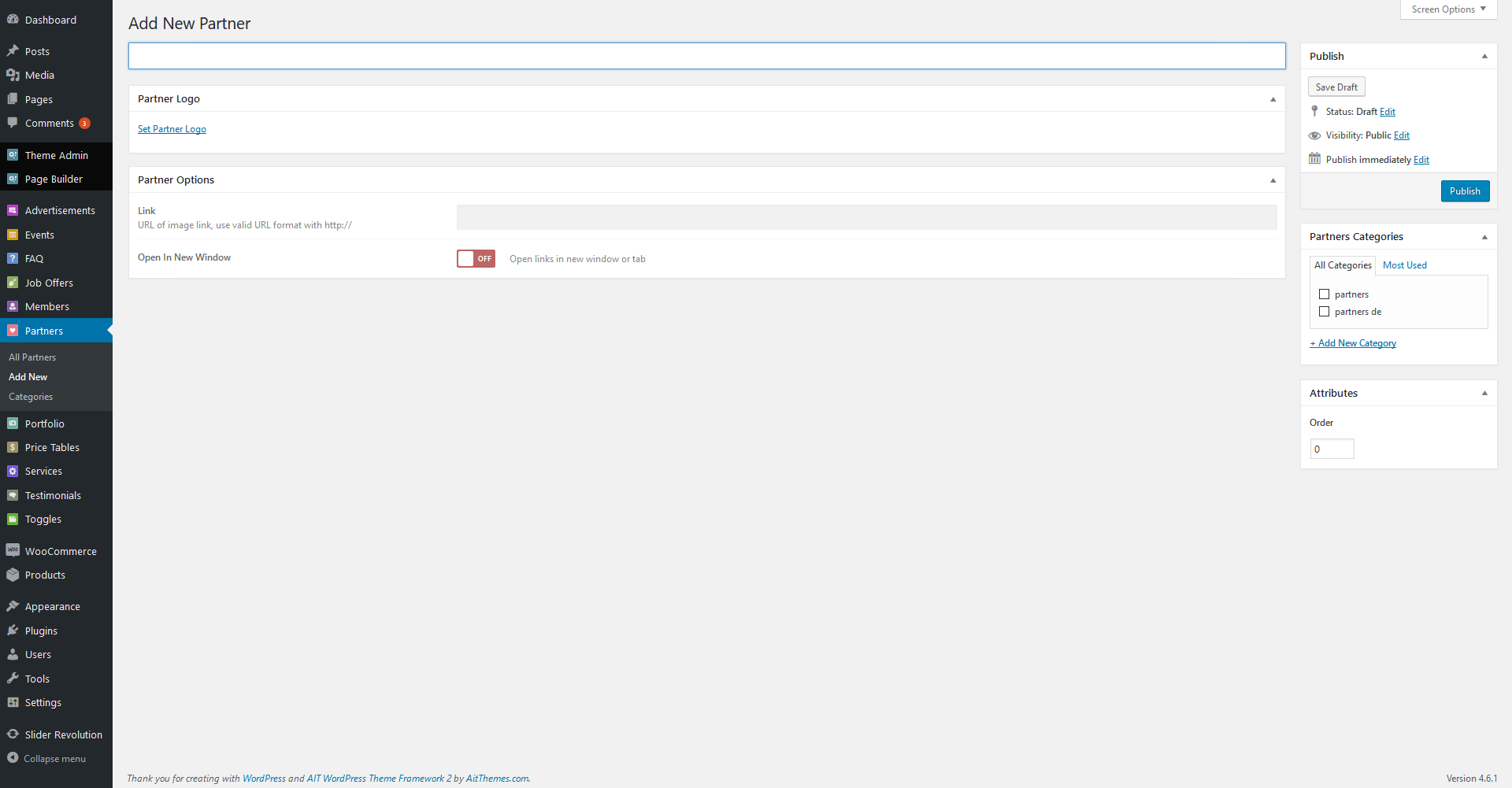
Task: Click the Posts pushpin icon
Action: point(13,51)
